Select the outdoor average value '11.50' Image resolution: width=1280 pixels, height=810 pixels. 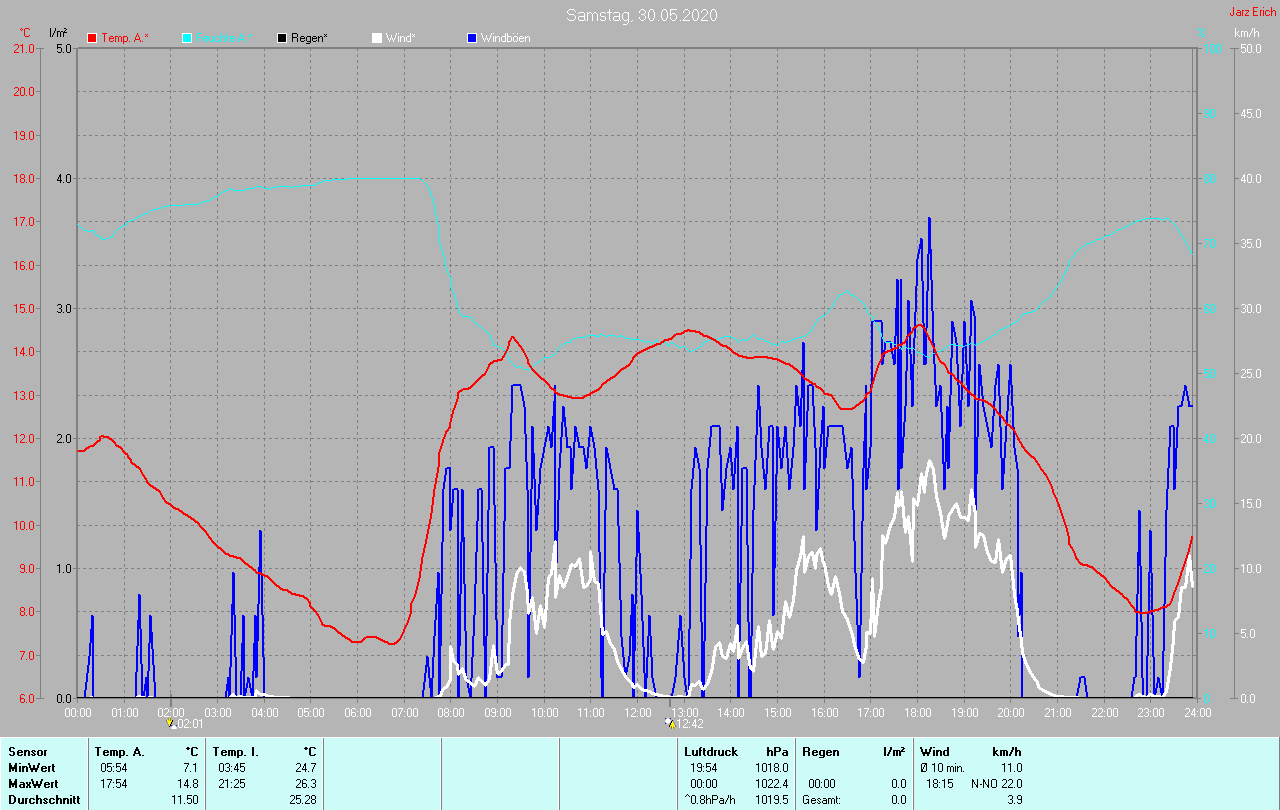click(185, 800)
